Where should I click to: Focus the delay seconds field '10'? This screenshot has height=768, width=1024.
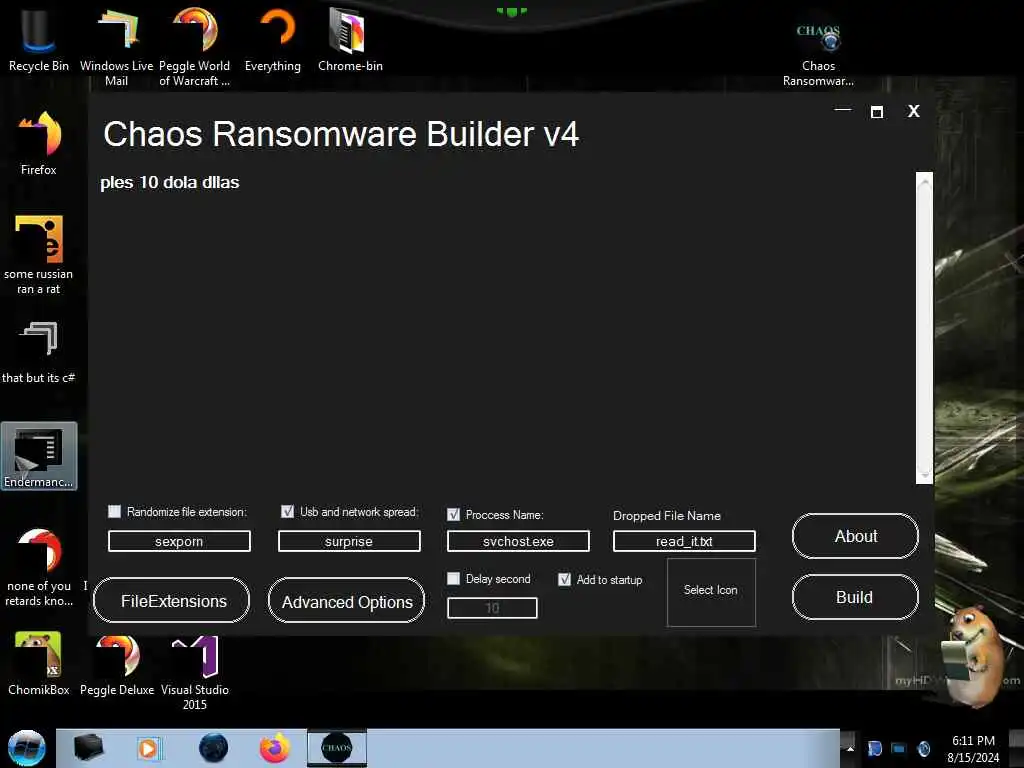click(492, 608)
